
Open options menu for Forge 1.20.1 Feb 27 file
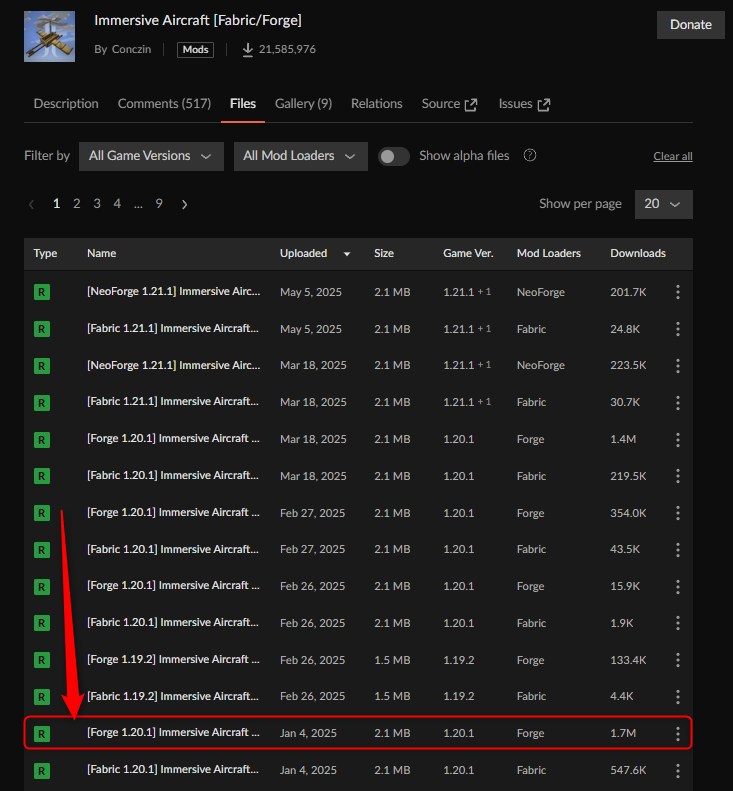[x=678, y=513]
